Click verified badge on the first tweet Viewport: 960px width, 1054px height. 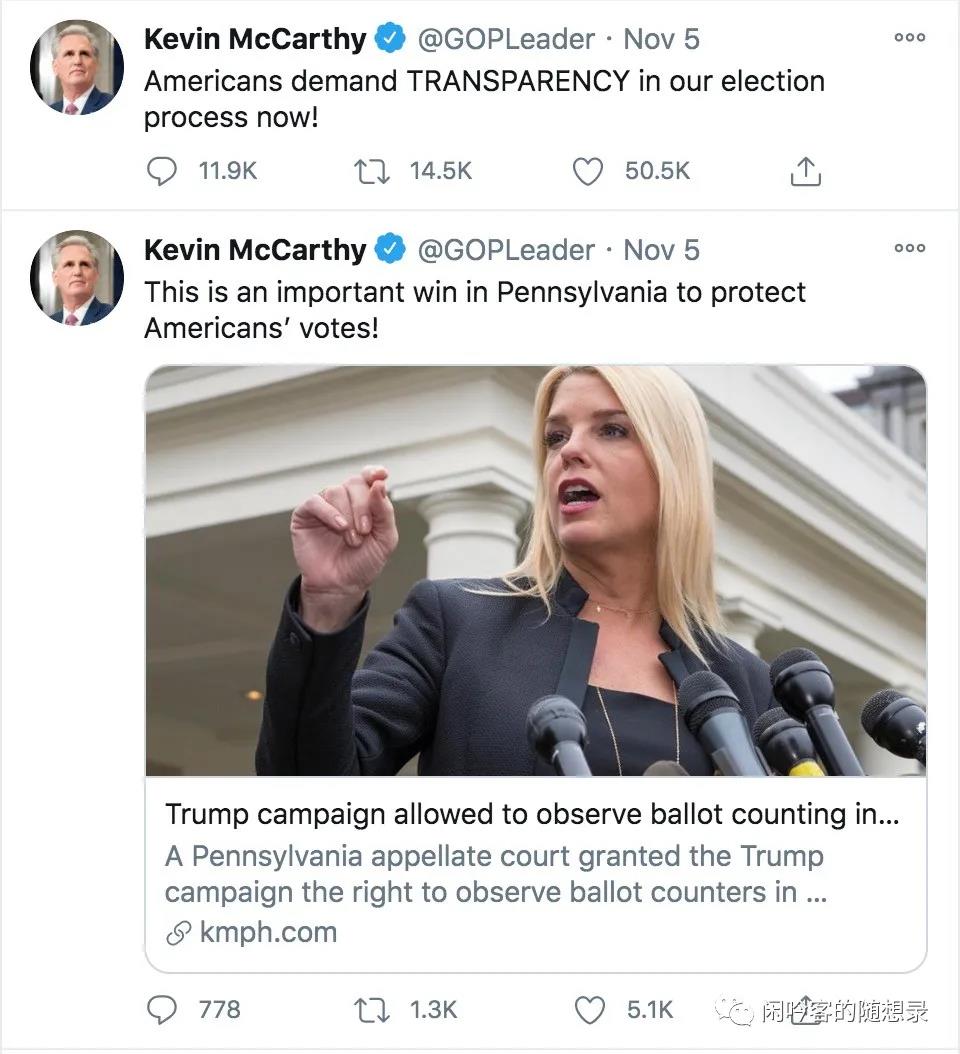390,40
